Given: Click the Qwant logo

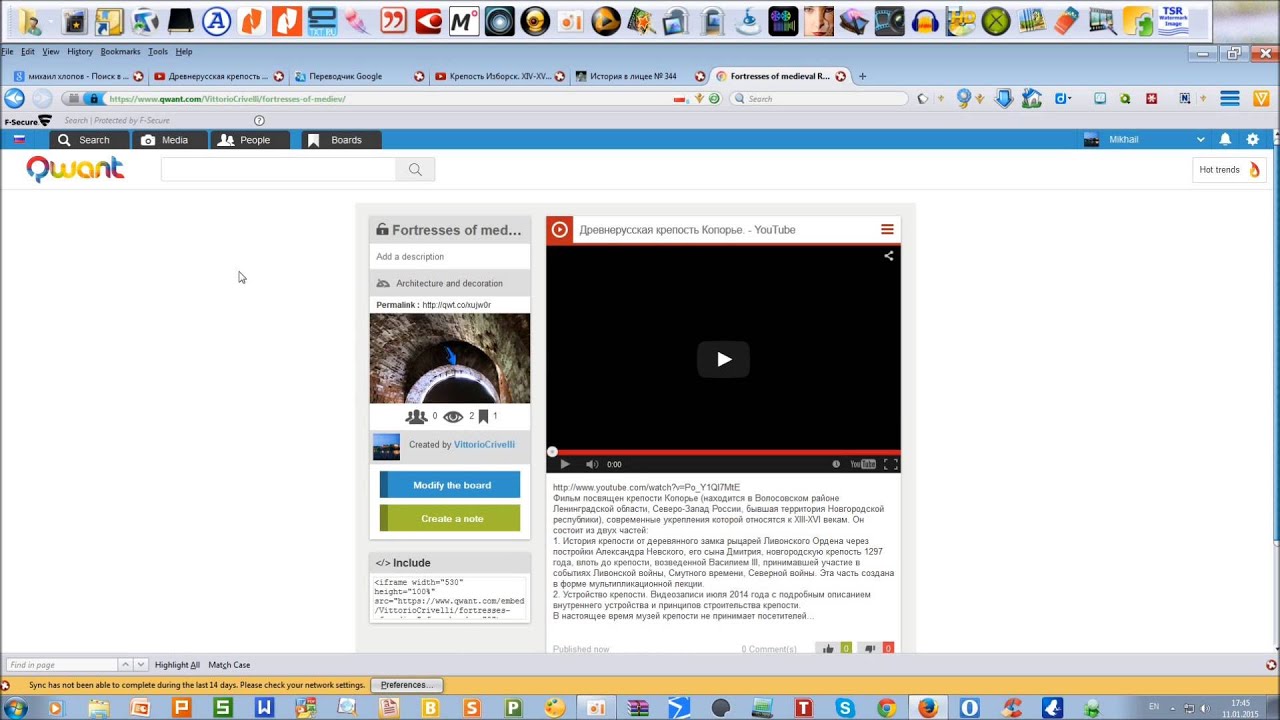Looking at the screenshot, I should coord(75,169).
